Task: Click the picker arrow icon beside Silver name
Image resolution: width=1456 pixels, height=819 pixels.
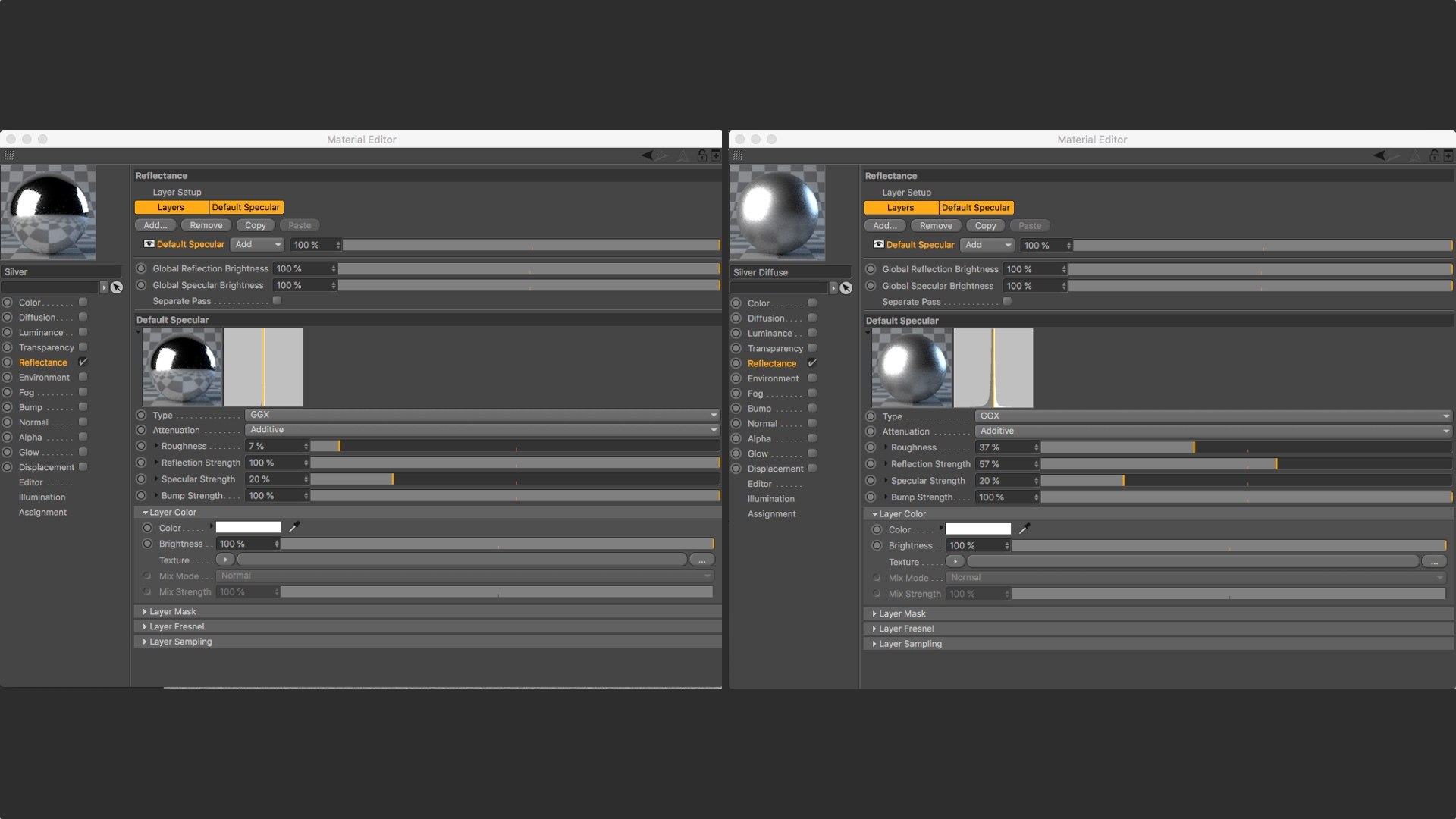Action: [116, 287]
